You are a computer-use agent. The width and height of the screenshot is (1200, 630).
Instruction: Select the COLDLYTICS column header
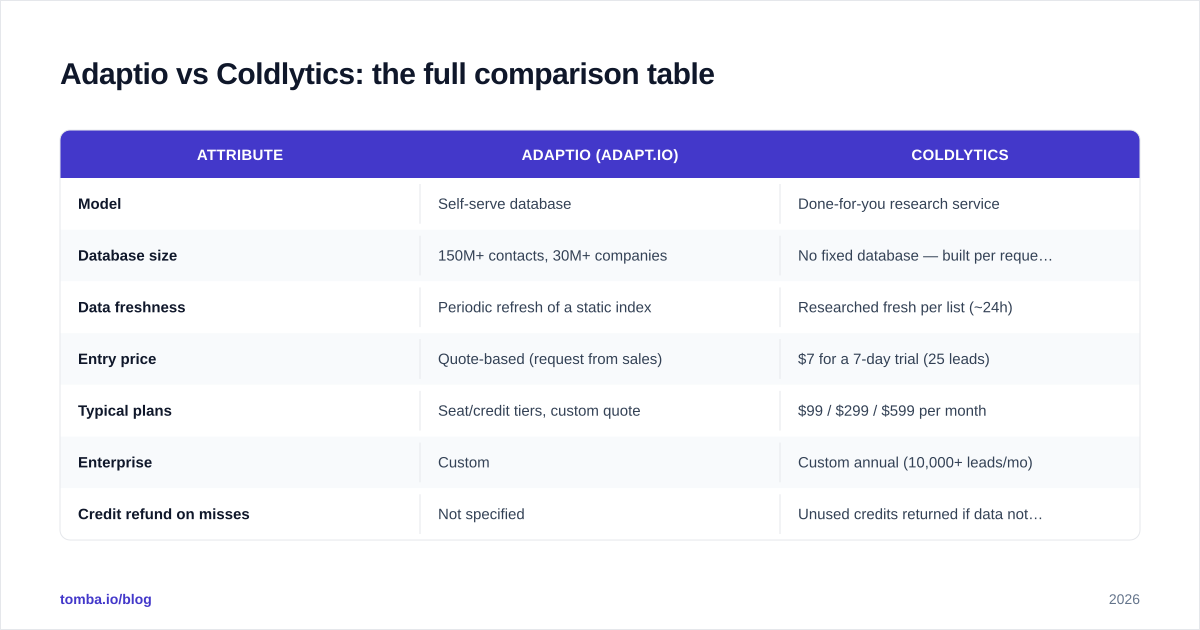(x=960, y=155)
